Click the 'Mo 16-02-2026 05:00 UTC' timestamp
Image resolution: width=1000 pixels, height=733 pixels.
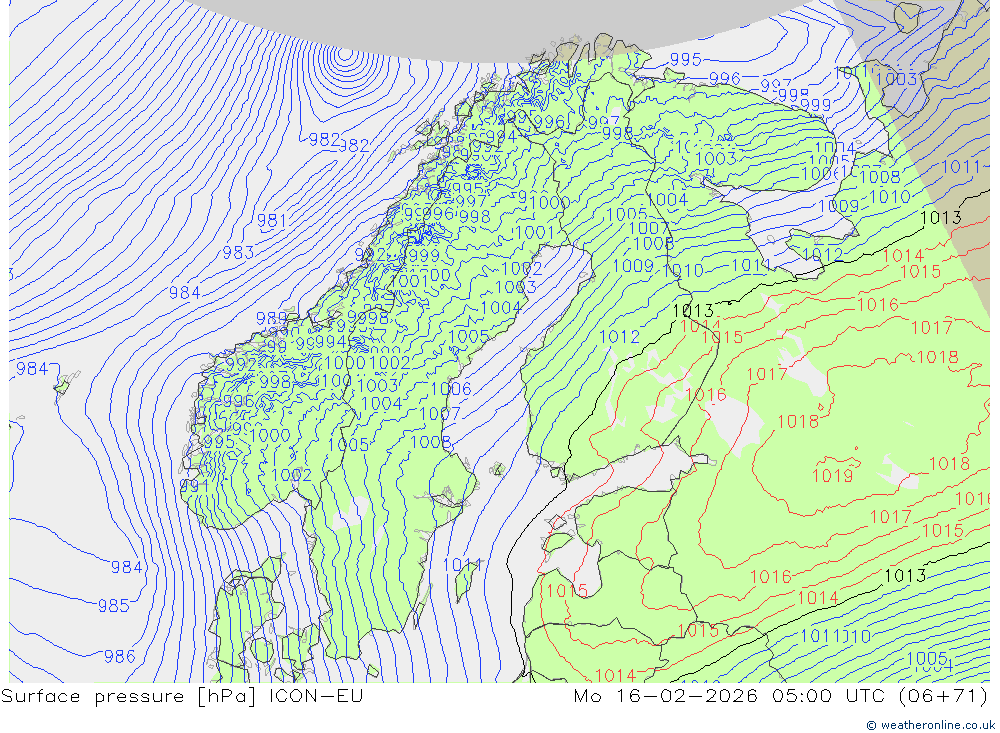(729, 696)
